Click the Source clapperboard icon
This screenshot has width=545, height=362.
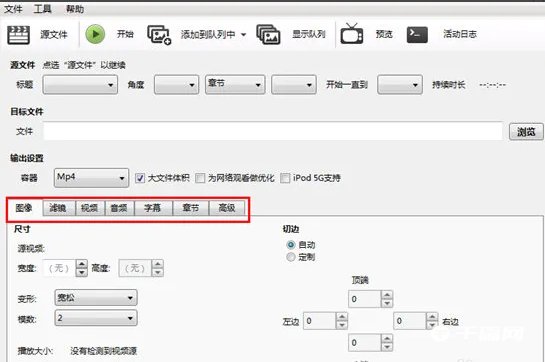coord(18,35)
